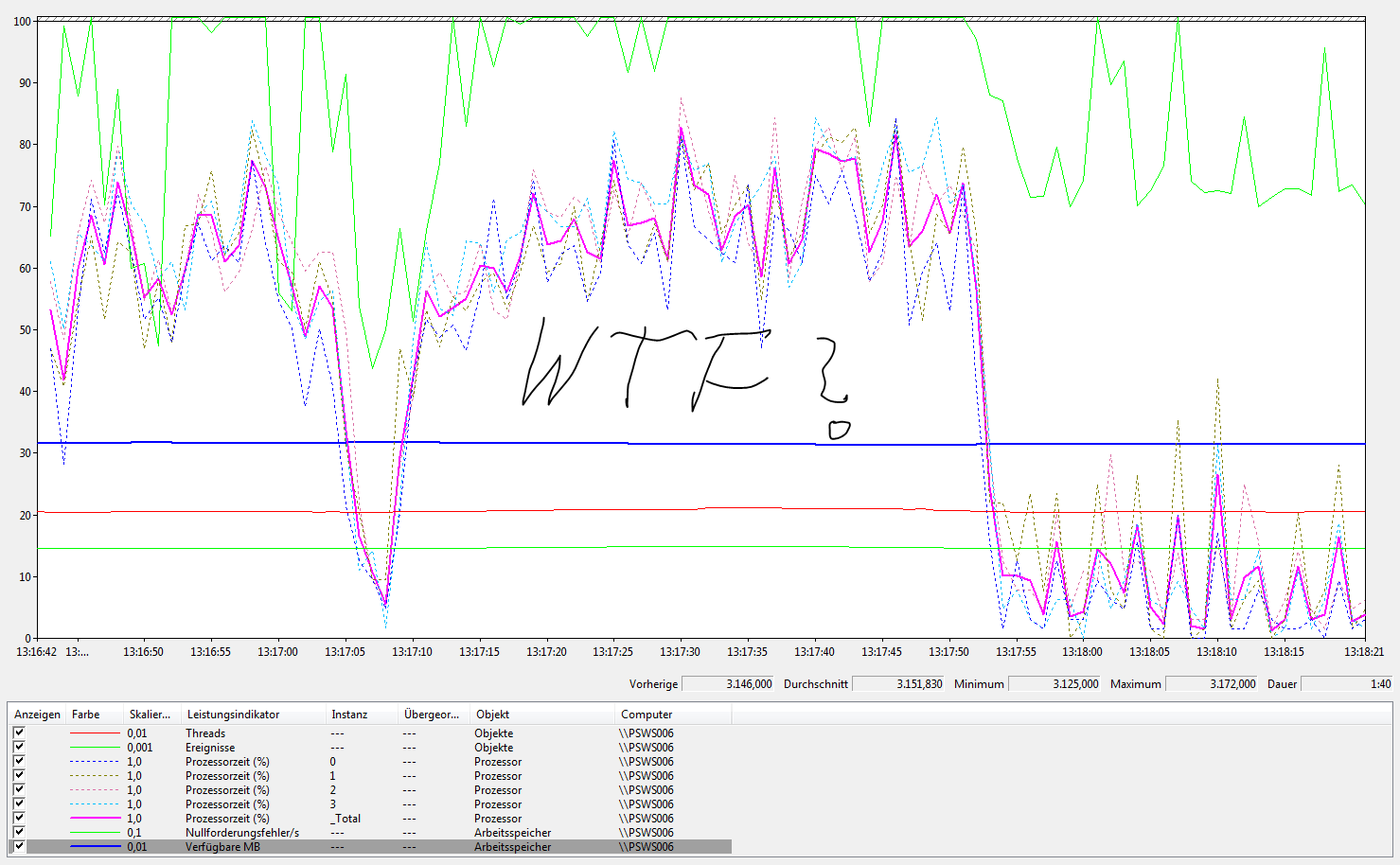The width and height of the screenshot is (1400, 865).
Task: Click the pink dashed swatch of Prozessorzeit instance 2
Action: (95, 790)
